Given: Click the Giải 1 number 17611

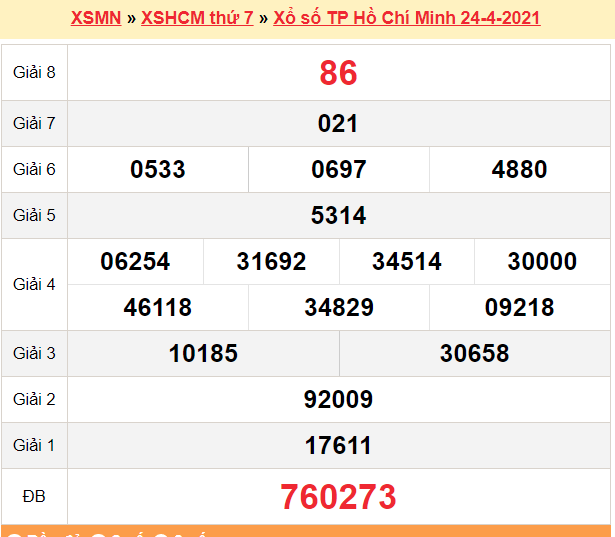Looking at the screenshot, I should [338, 446].
